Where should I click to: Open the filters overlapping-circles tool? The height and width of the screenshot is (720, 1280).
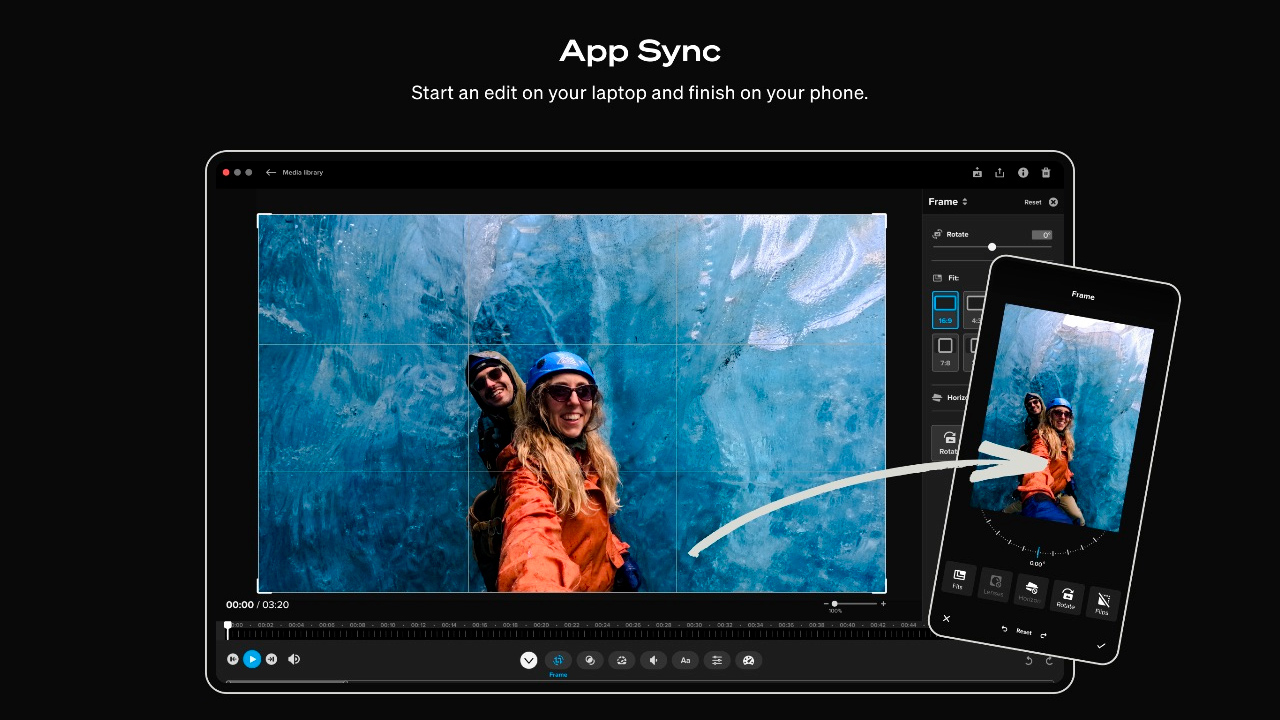(x=590, y=660)
